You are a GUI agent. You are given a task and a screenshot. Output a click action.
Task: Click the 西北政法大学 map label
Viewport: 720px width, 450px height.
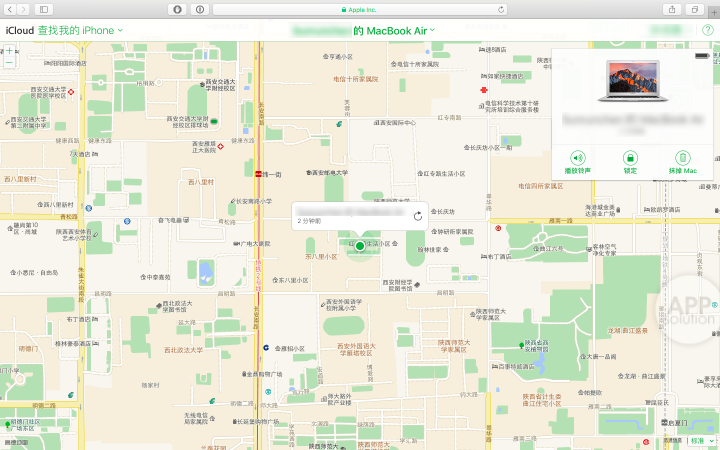pos(184,350)
